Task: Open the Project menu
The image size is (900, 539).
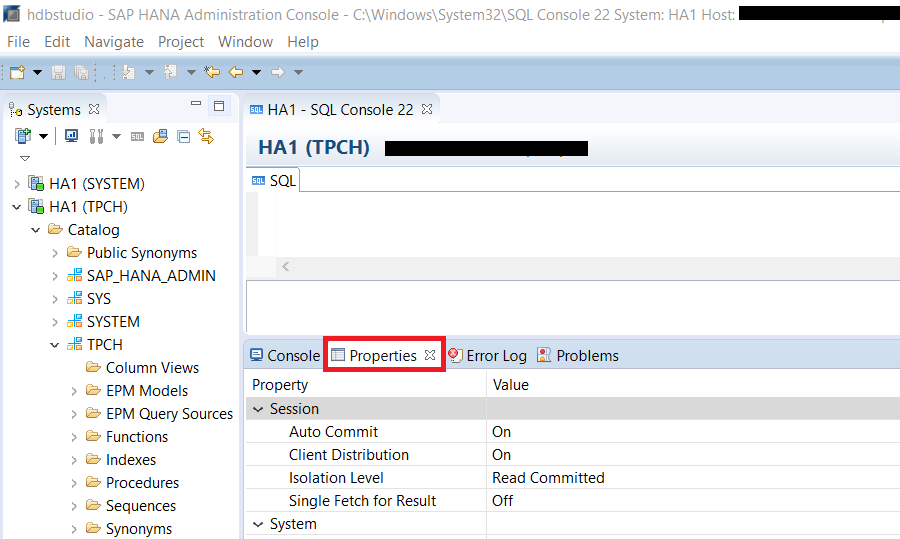Action: pyautogui.click(x=181, y=42)
